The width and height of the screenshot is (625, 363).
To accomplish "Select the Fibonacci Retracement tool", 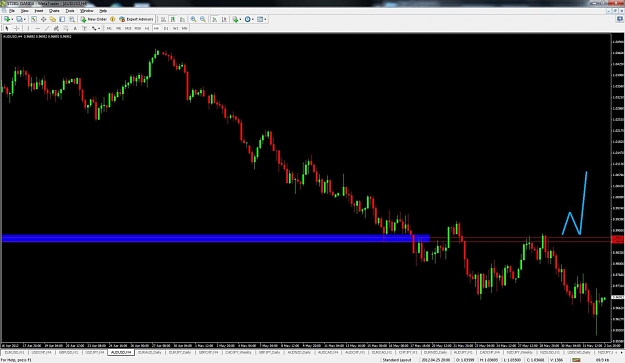I will [66, 28].
